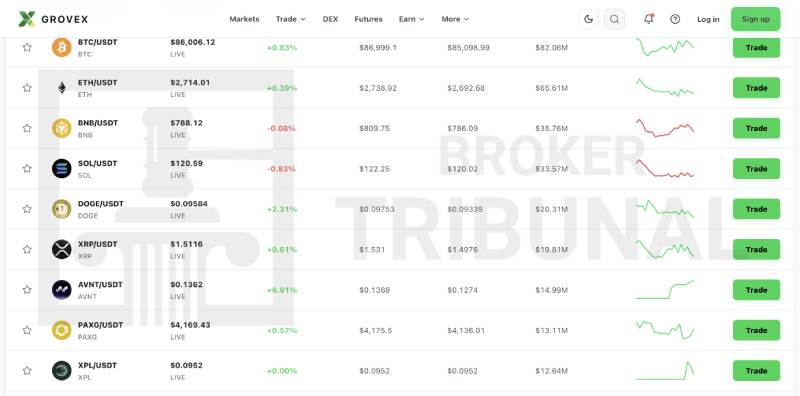Favorite XRP/USDT with the star

tap(27, 249)
